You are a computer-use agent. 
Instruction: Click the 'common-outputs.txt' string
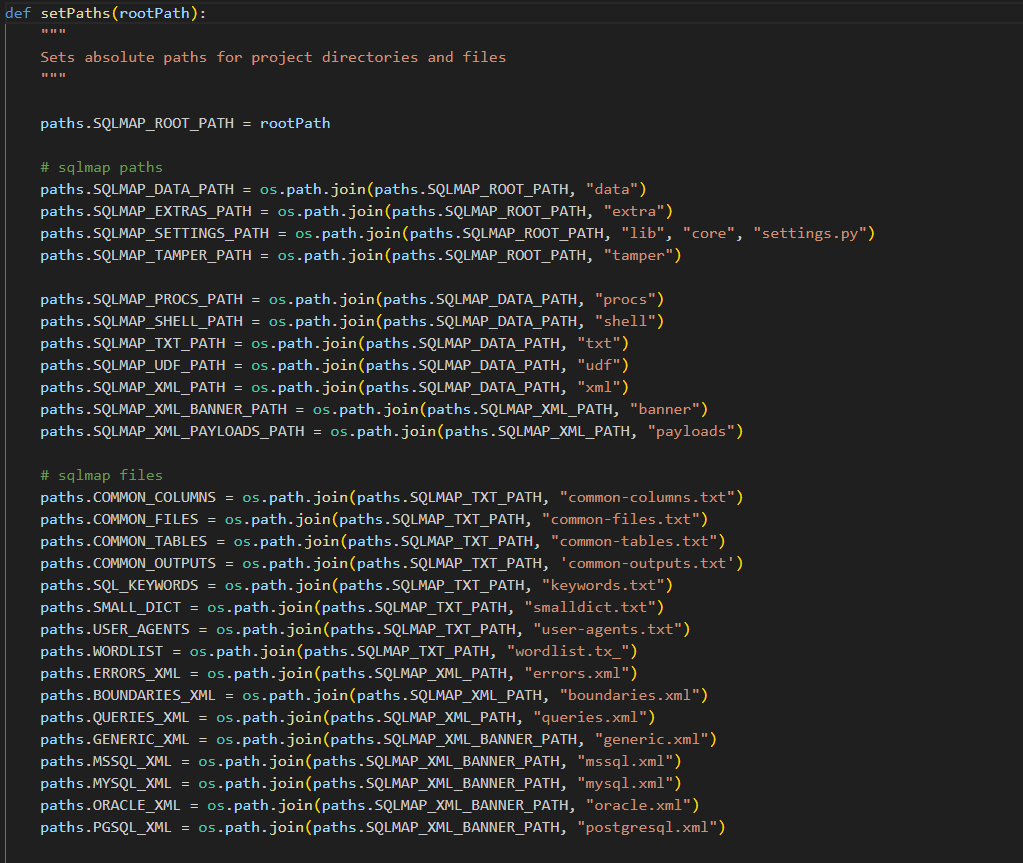coord(647,563)
